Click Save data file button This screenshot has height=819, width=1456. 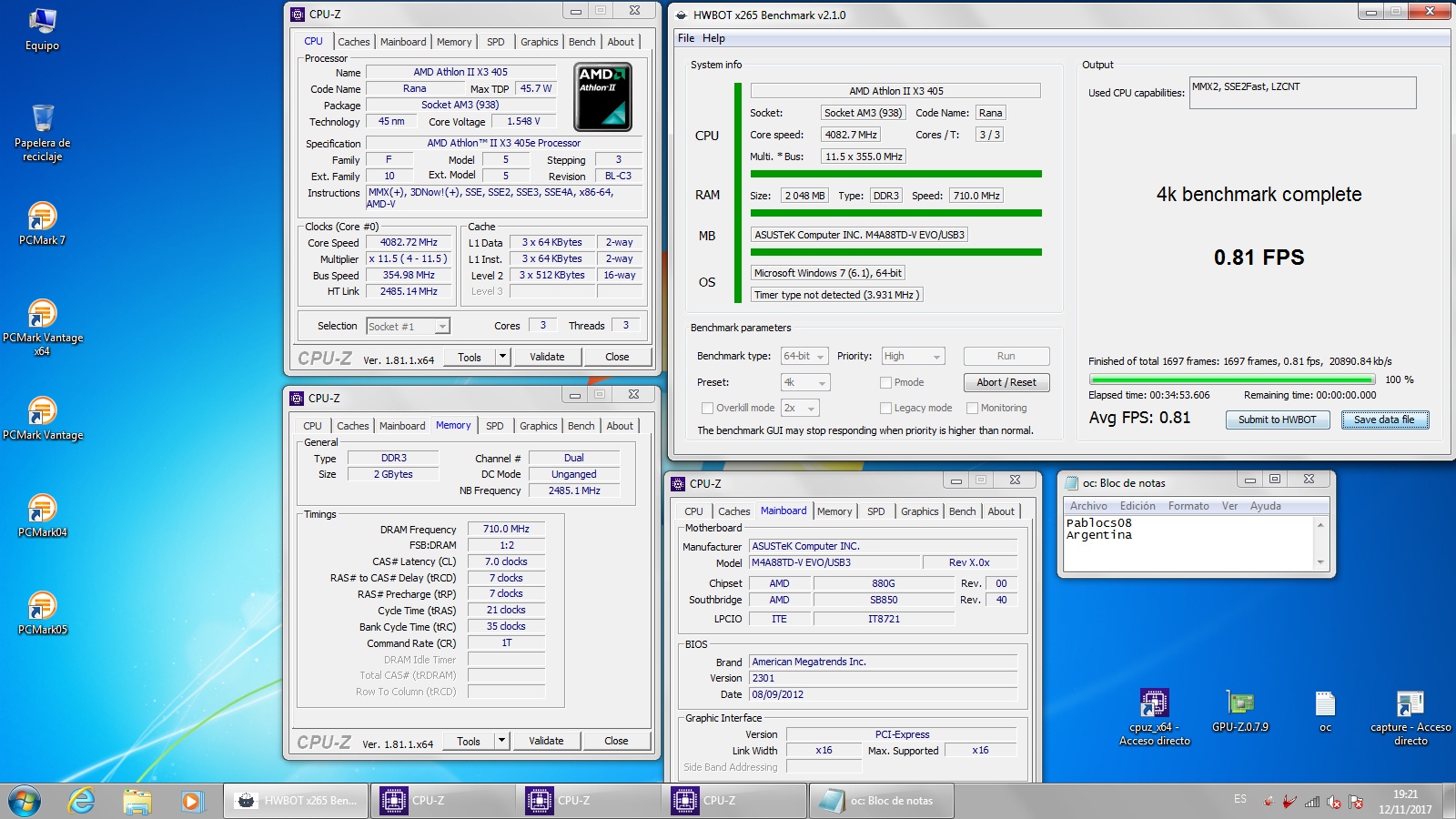point(1384,420)
